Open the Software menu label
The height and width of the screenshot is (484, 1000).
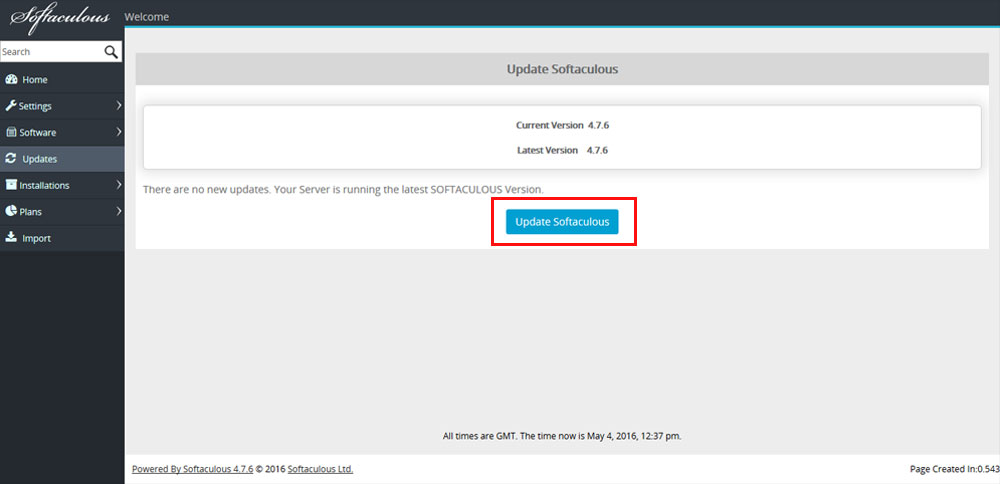click(38, 133)
